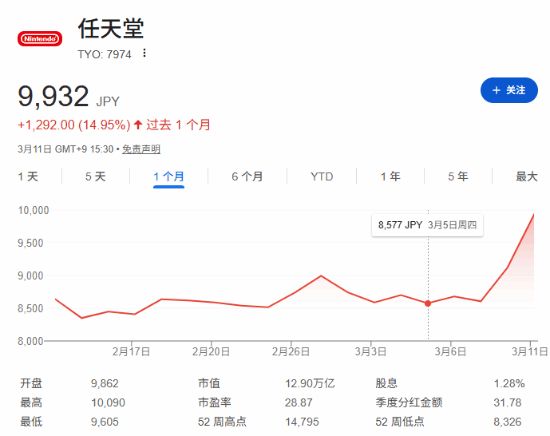The height and width of the screenshot is (436, 550).
Task: Click the red up-arrow change indicator
Action: (138, 125)
